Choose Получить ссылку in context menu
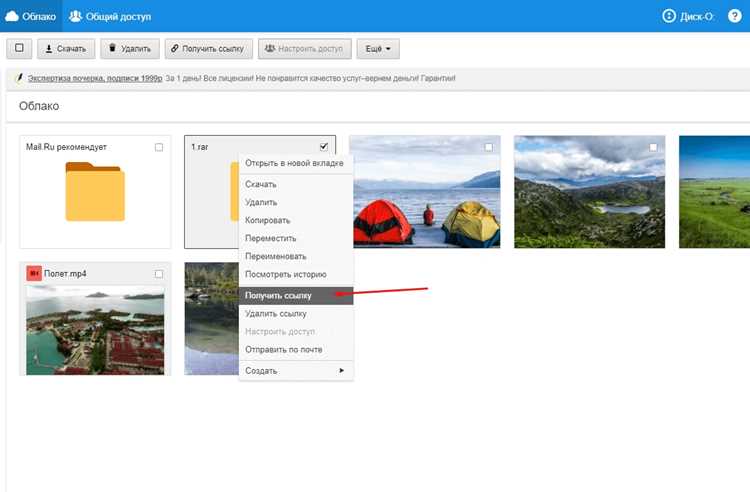 (x=296, y=295)
